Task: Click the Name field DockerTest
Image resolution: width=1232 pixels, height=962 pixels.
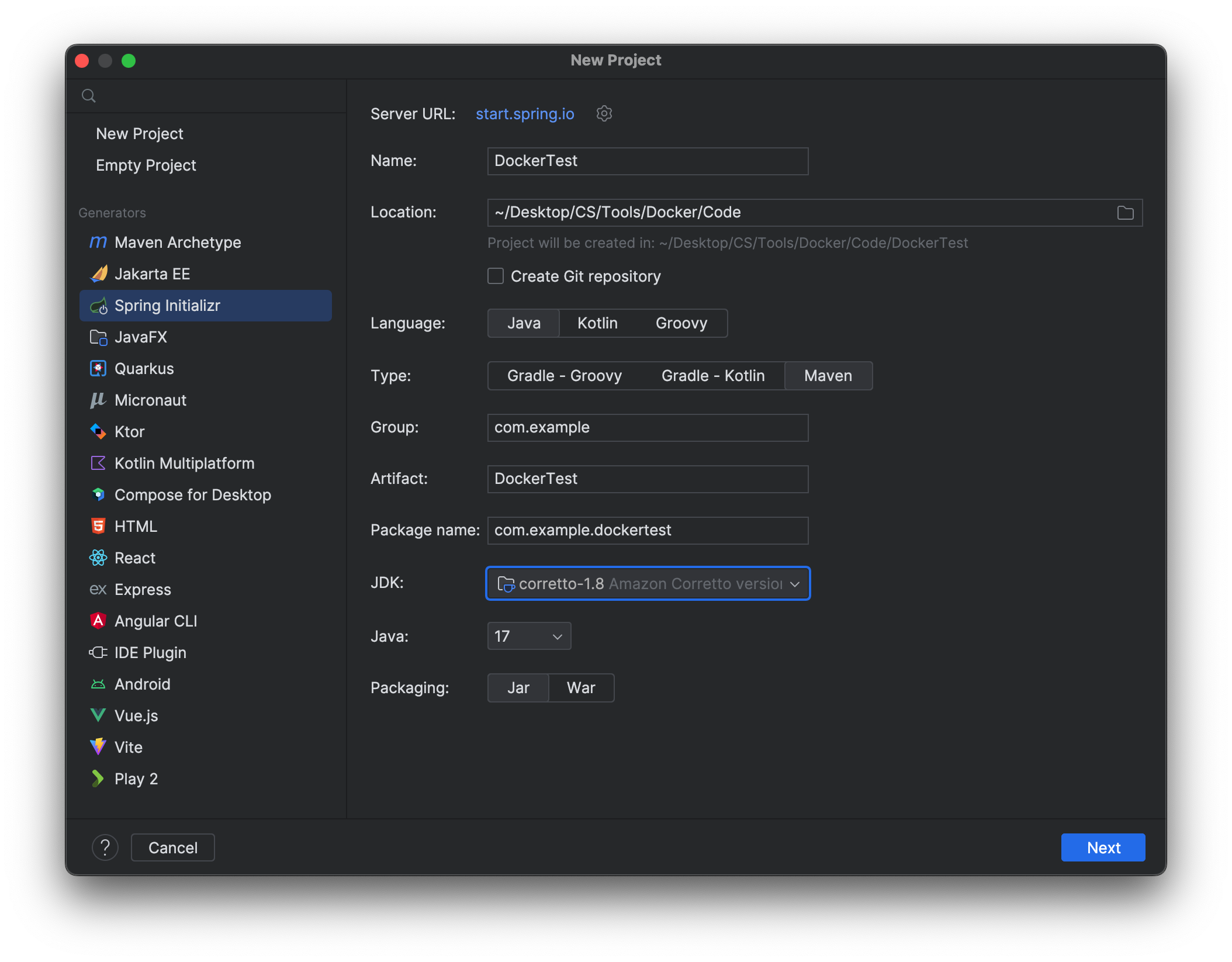Action: [x=648, y=161]
